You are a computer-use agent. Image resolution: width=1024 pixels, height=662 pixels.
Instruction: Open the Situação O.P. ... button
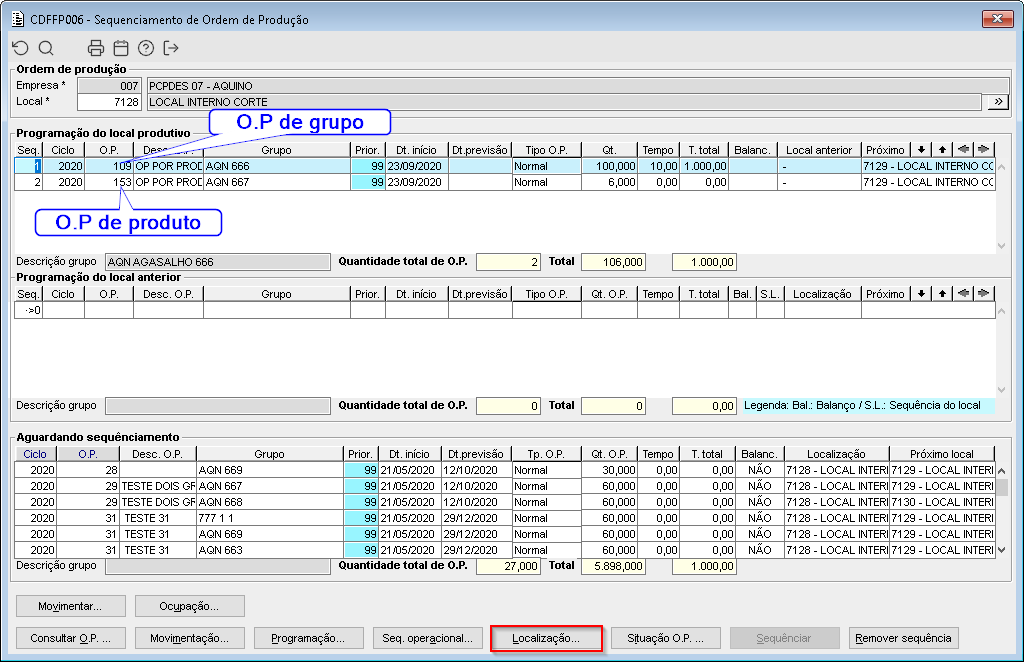(665, 638)
